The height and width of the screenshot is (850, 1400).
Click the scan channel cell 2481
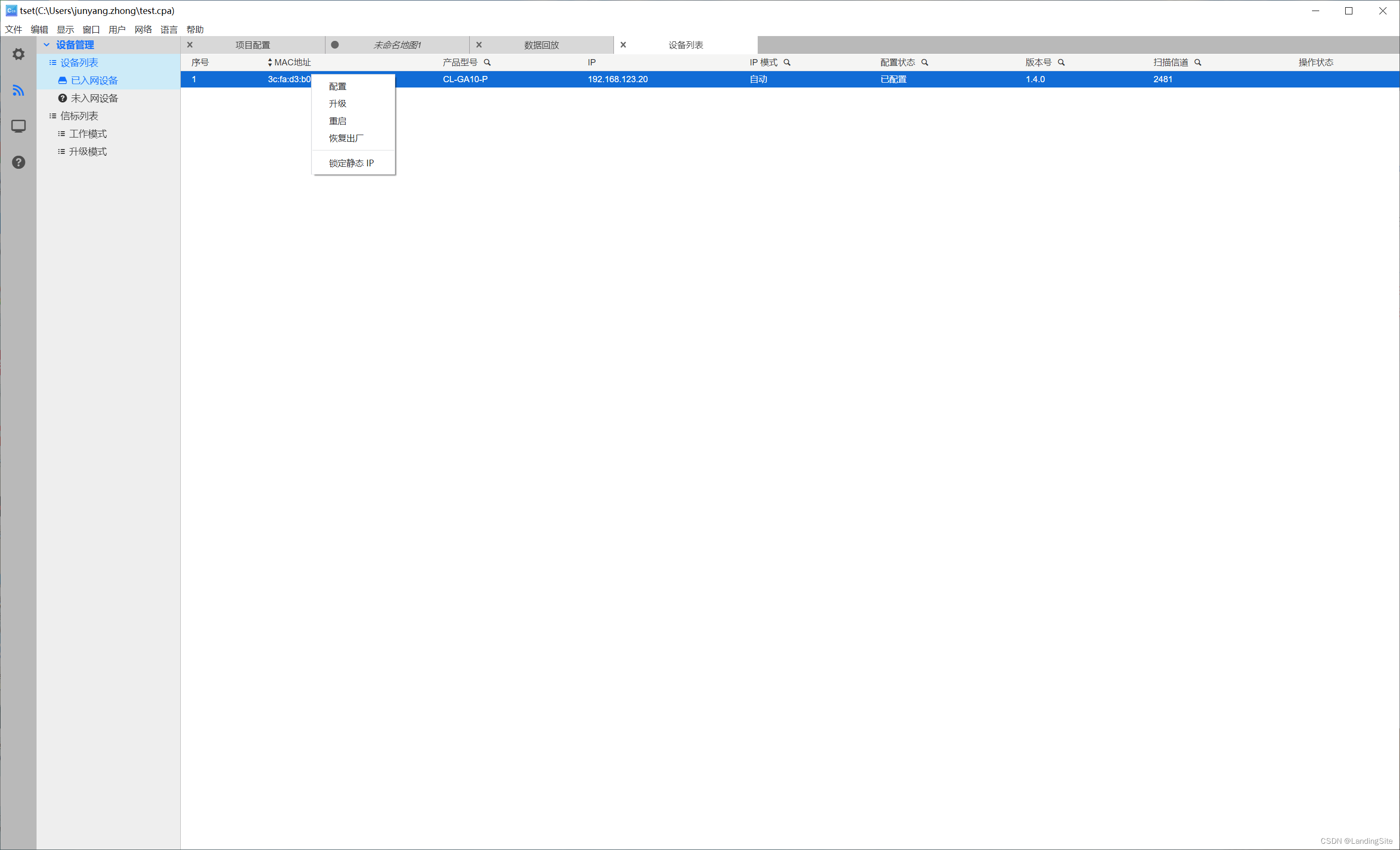point(1163,79)
